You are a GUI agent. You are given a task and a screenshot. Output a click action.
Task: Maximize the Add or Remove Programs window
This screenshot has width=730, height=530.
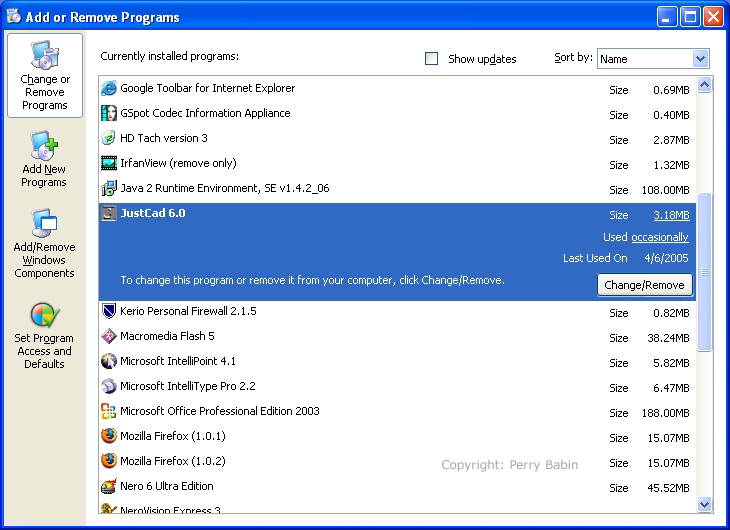(x=690, y=17)
